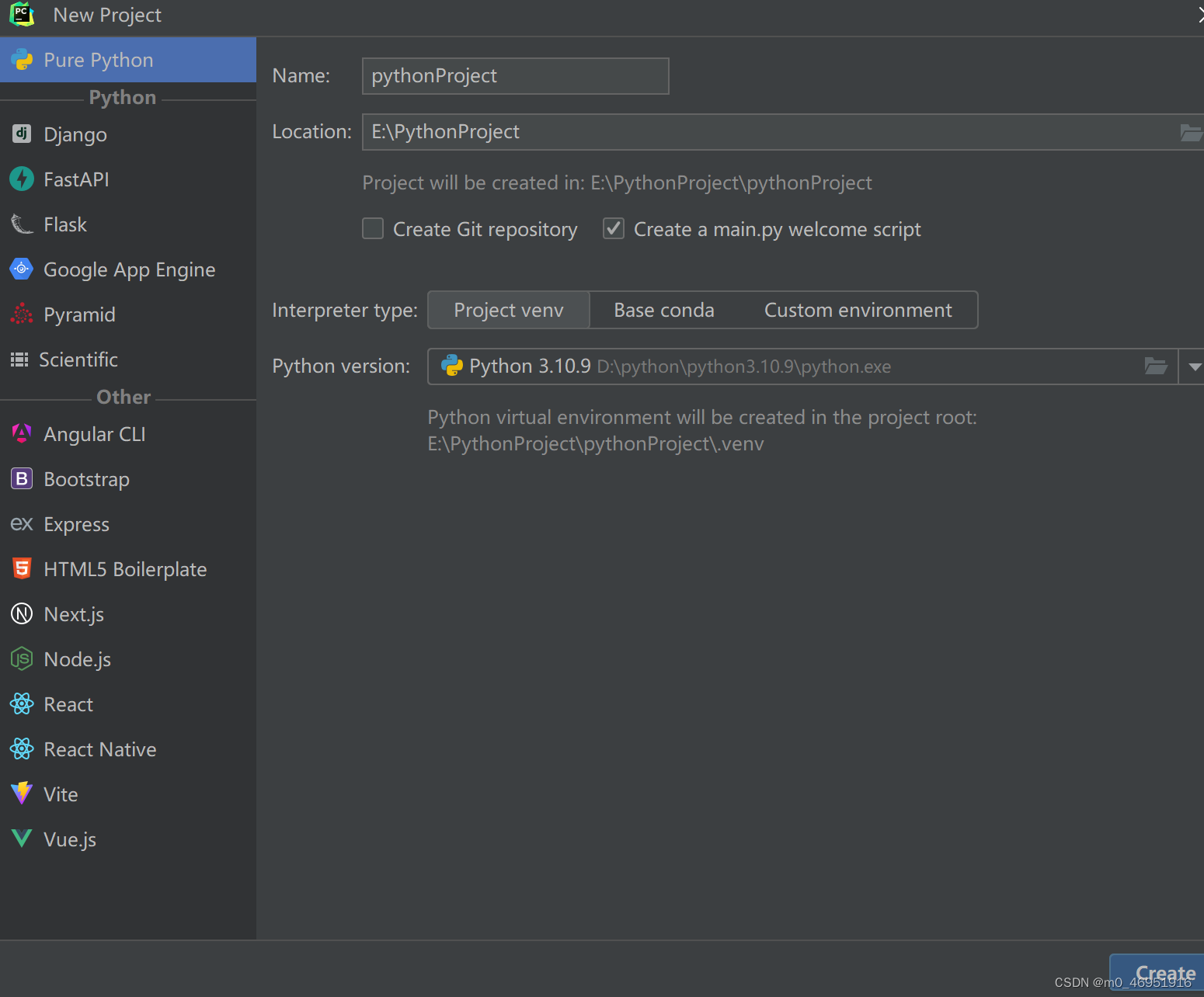Screen dimensions: 1204x997
Task: Disable Create a main.py welcome script
Action: tap(614, 228)
